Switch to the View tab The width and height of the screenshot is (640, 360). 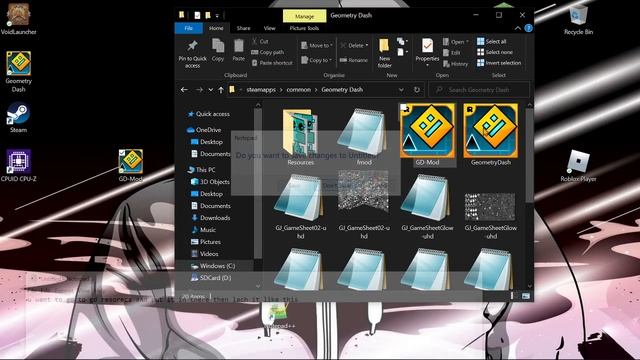[x=269, y=28]
